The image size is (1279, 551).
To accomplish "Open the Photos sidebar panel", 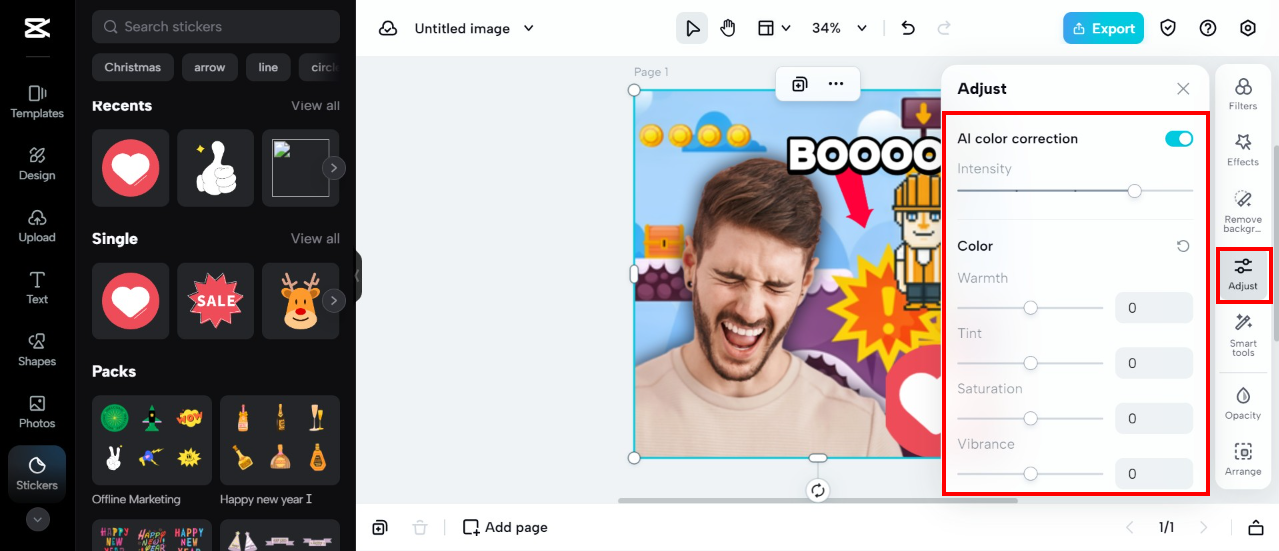I will coord(37,412).
